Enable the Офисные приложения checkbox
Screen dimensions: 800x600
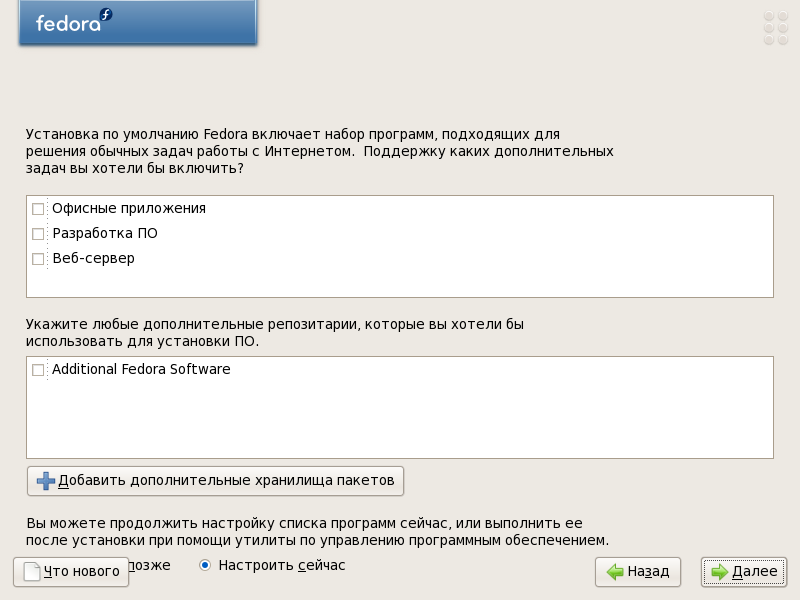point(38,209)
